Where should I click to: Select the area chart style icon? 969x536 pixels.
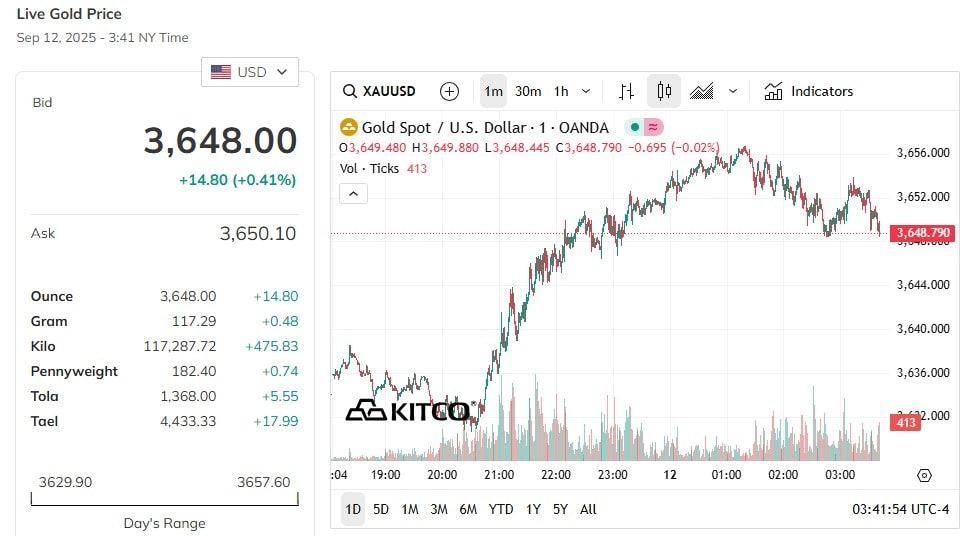[701, 91]
